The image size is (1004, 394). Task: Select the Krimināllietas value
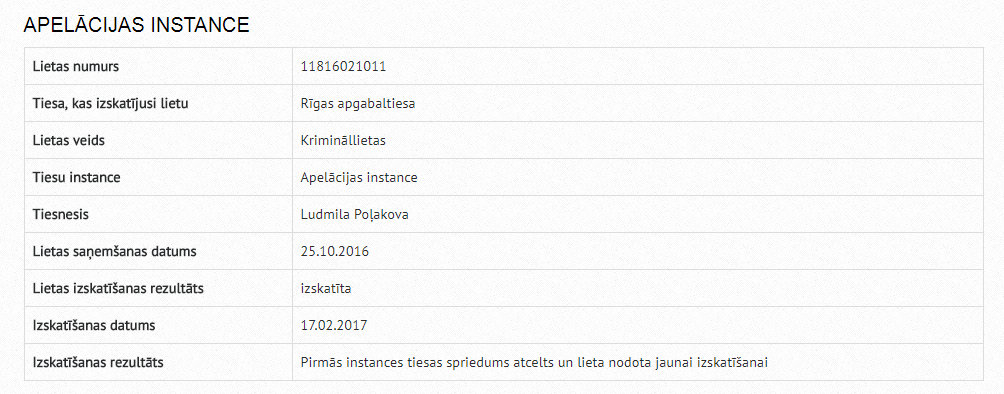343,140
